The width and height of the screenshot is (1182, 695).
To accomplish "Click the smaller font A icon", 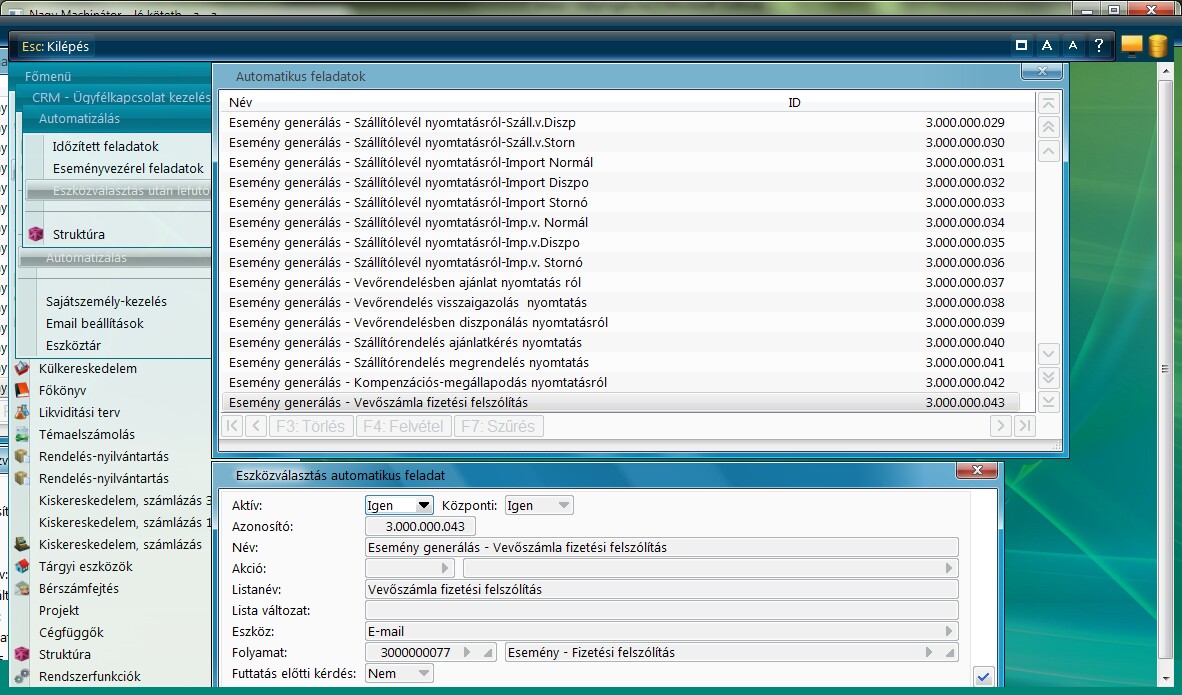I will (1073, 45).
